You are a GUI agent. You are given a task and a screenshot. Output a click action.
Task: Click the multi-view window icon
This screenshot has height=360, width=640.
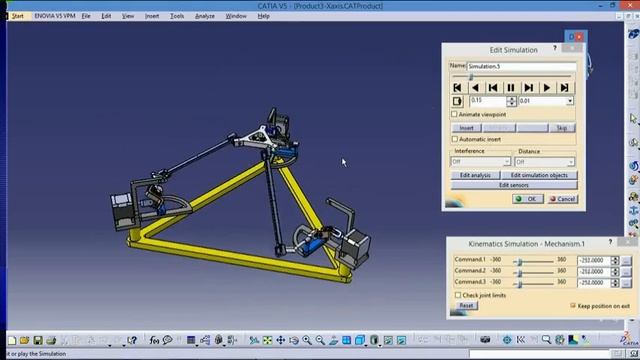[x=347, y=340]
